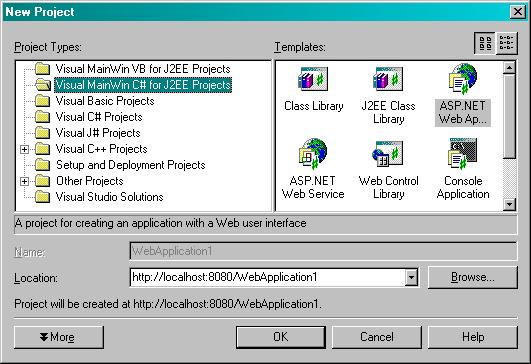Switch templates to small icons view
Screen dimensions: 531x364
click(506, 43)
